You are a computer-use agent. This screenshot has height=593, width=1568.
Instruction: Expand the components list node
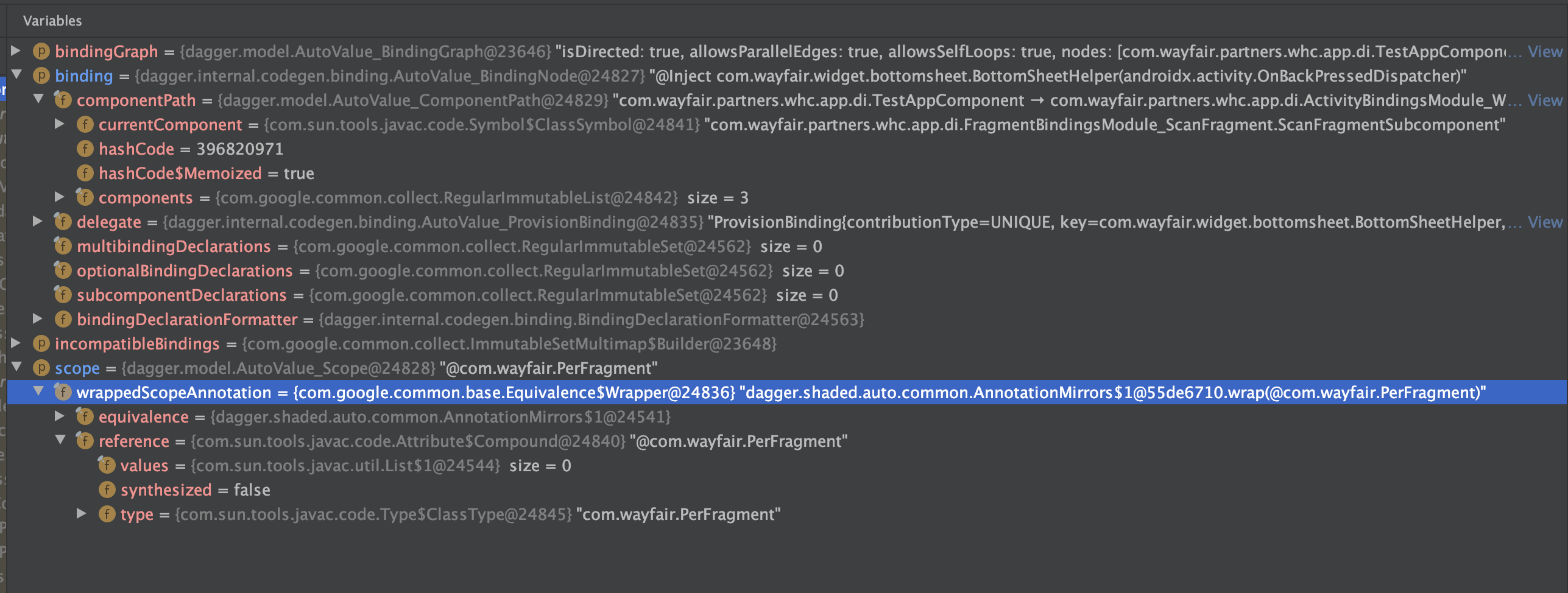pos(60,197)
